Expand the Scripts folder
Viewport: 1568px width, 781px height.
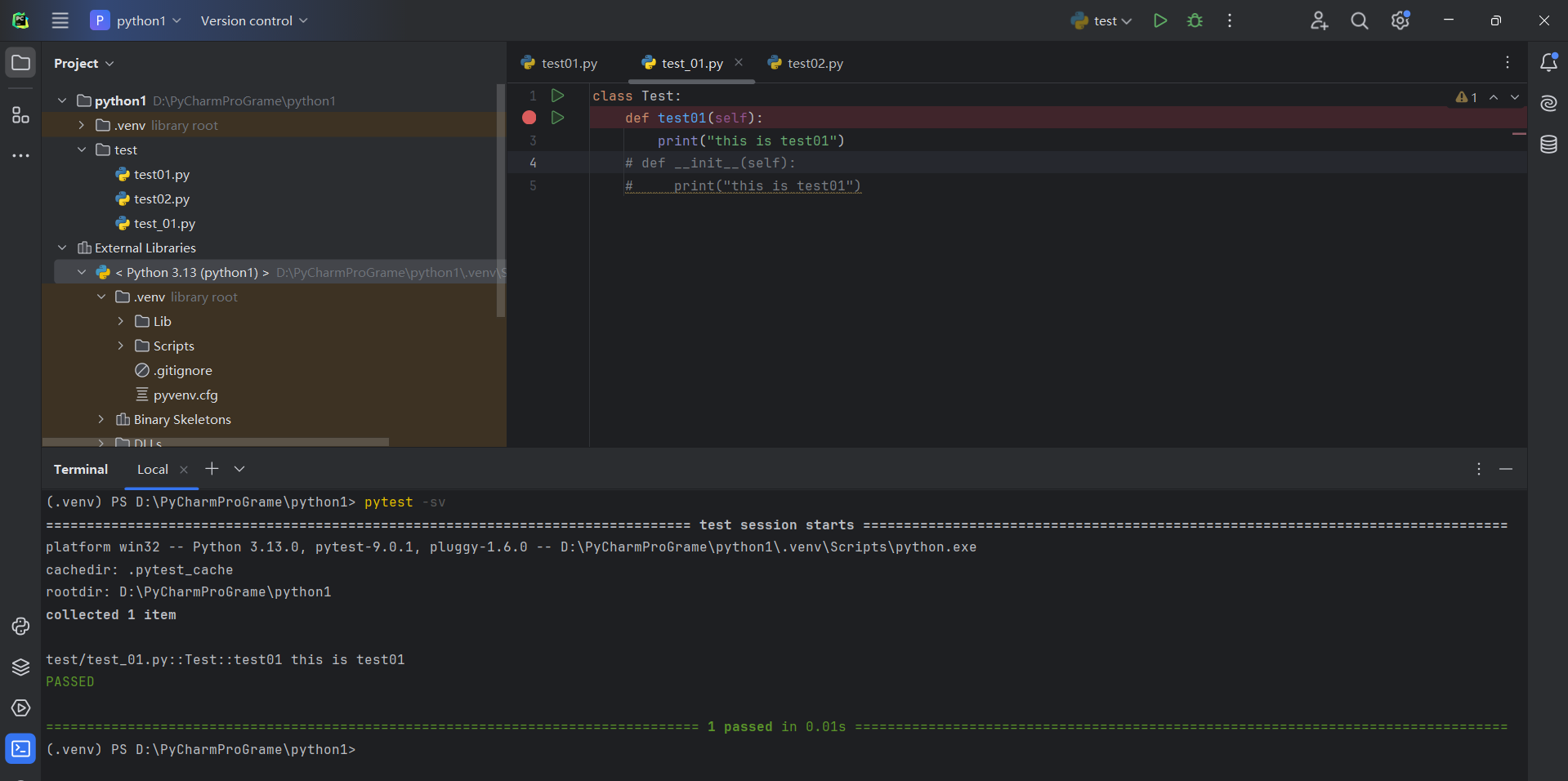coord(121,346)
